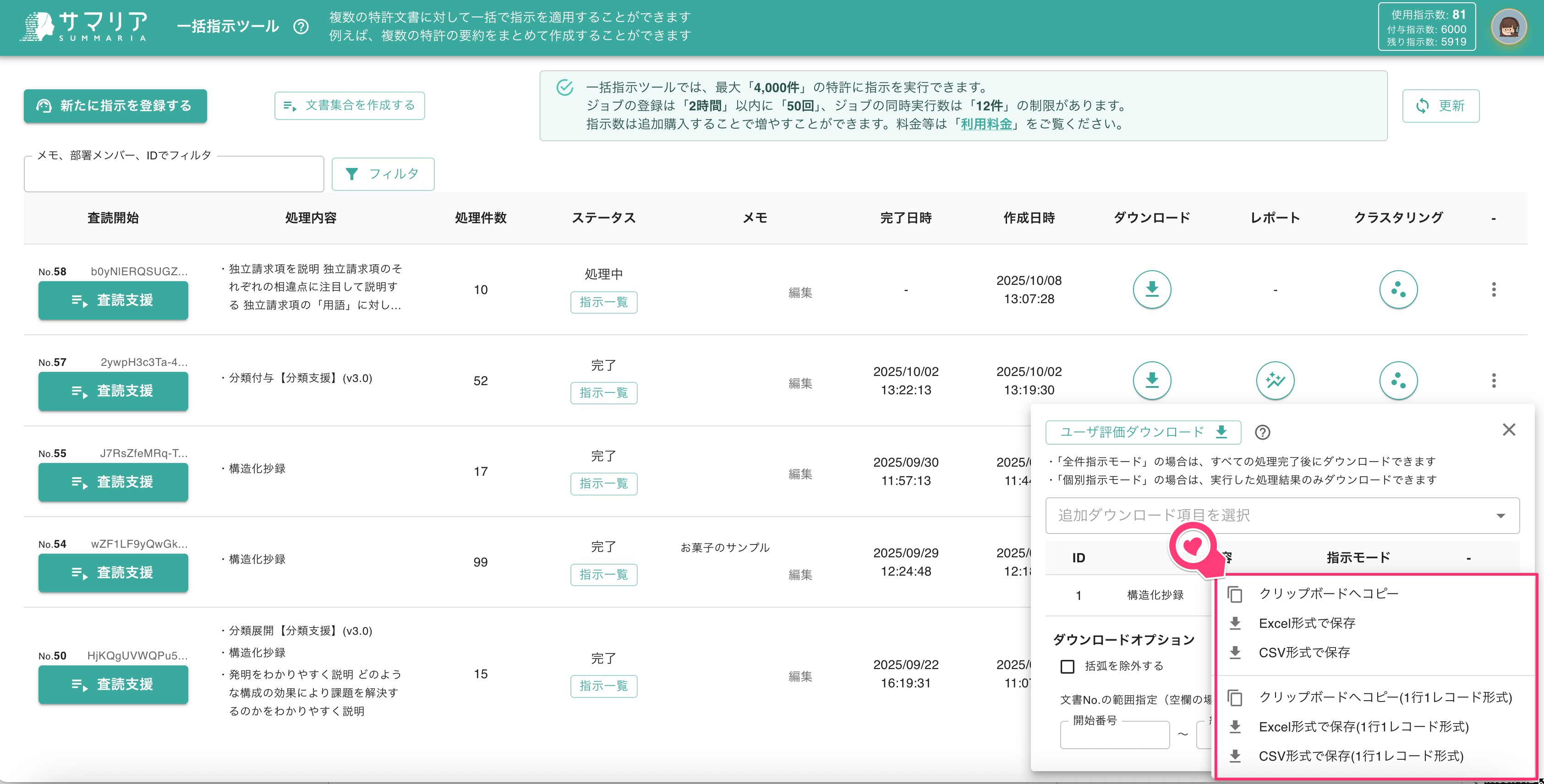
Task: Click the ステータス column header
Action: [603, 218]
